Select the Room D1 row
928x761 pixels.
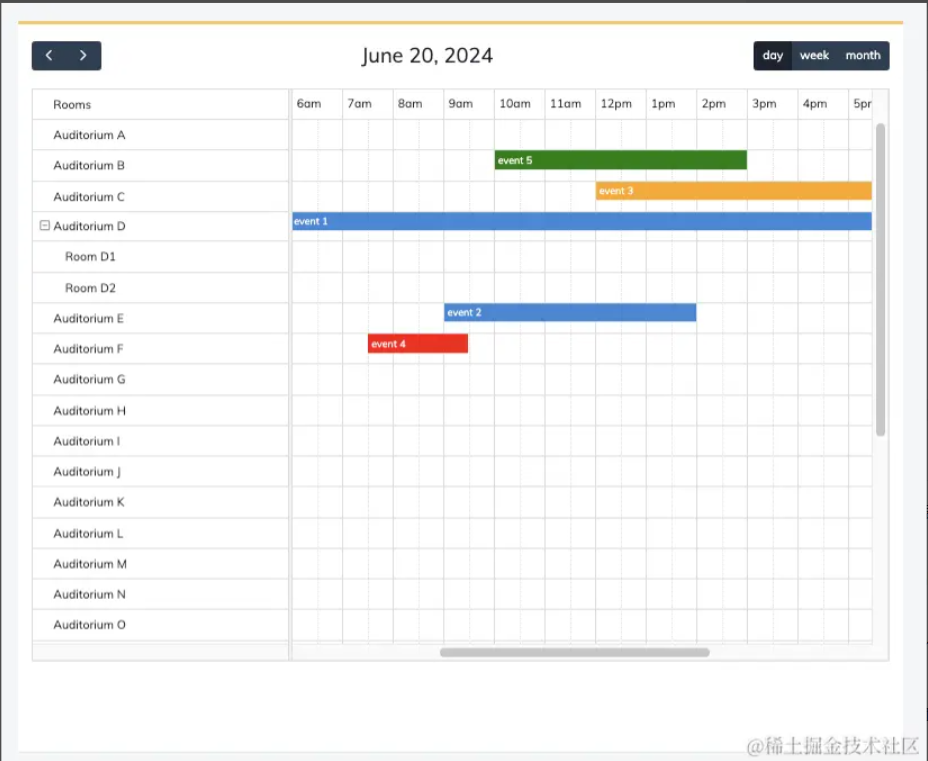90,257
